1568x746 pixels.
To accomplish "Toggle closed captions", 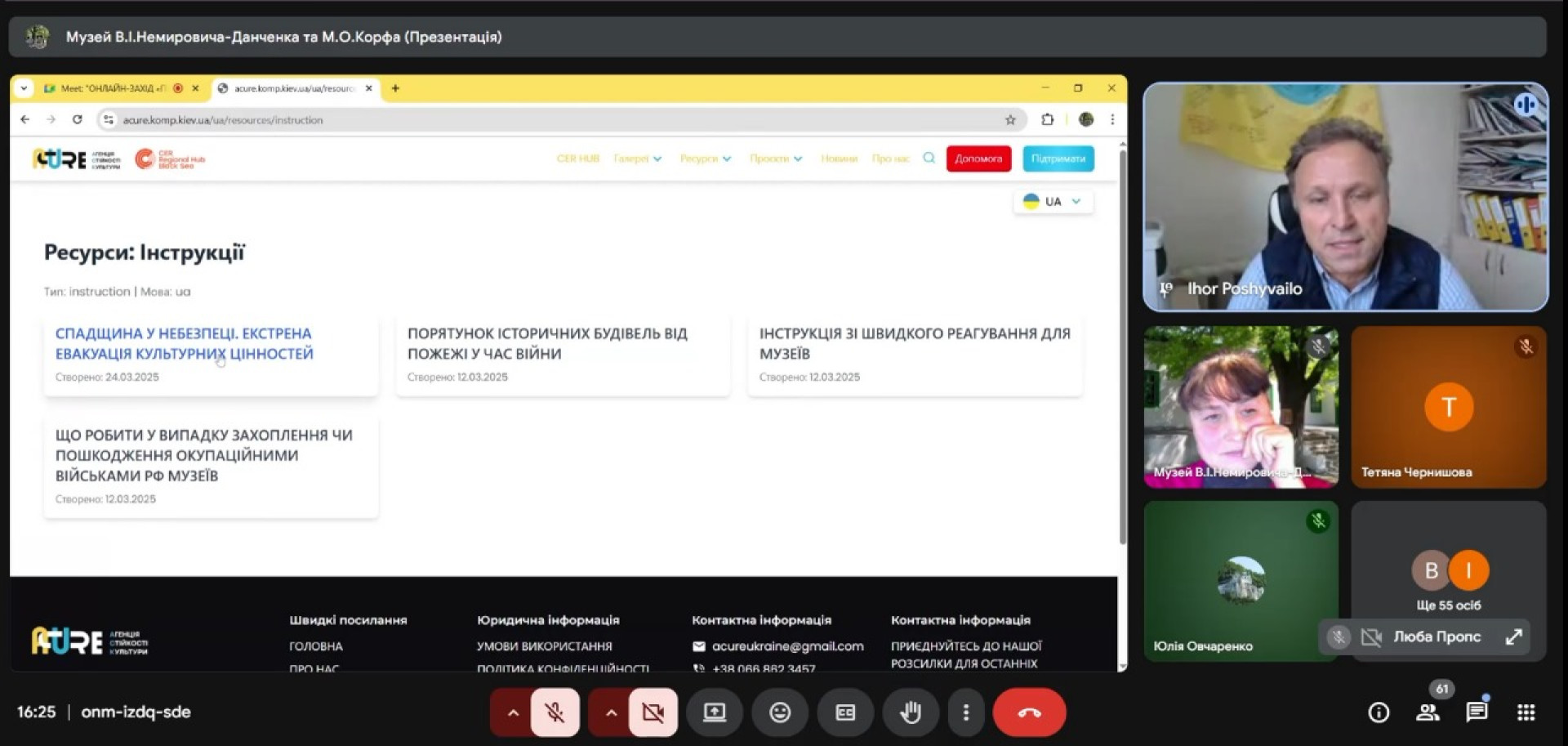I will 845,712.
